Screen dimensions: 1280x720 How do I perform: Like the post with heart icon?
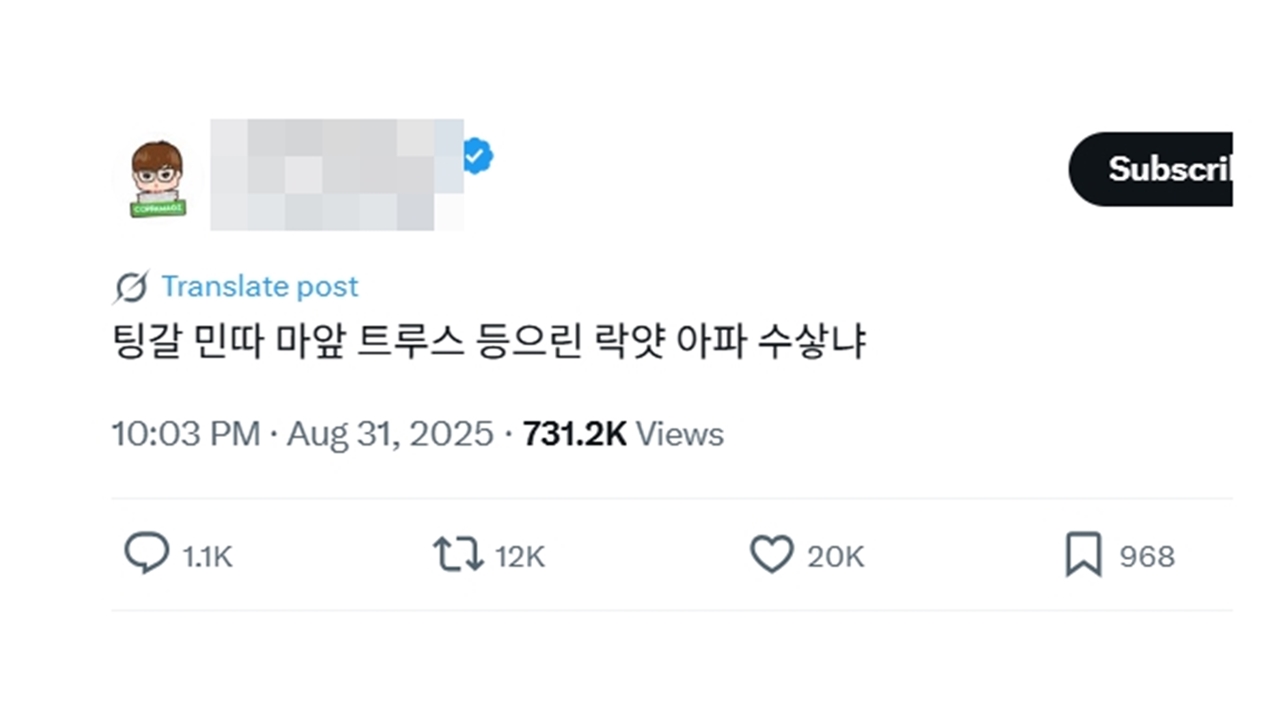point(771,555)
